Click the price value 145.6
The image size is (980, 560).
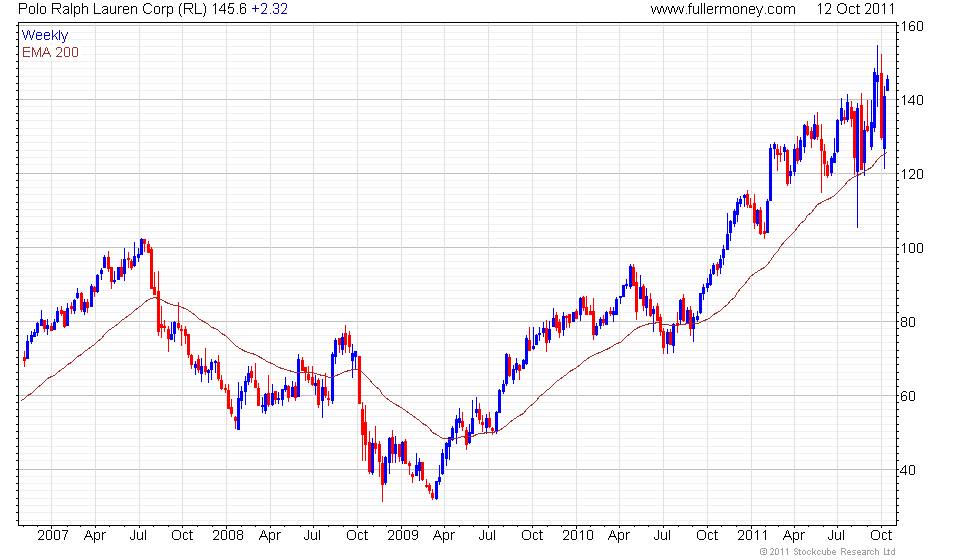[229, 9]
